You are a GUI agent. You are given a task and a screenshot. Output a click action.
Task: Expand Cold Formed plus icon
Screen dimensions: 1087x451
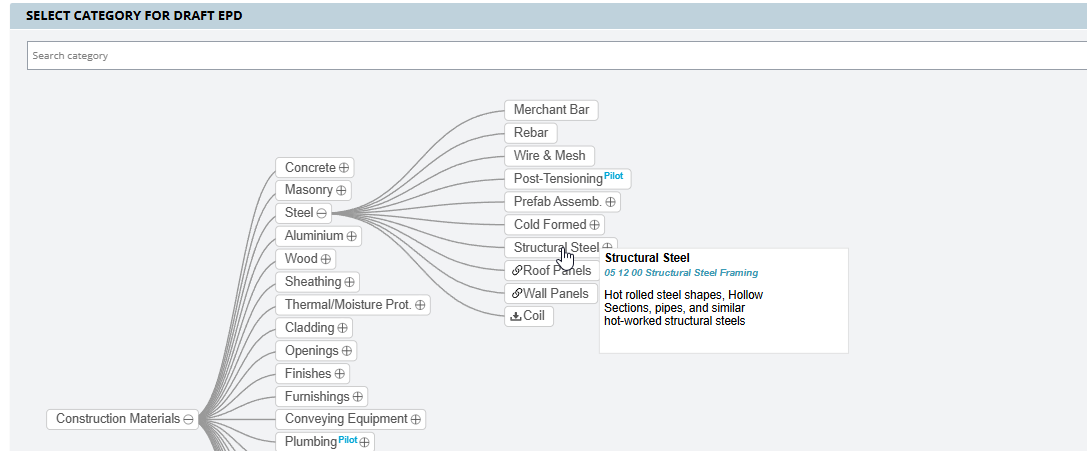click(595, 225)
